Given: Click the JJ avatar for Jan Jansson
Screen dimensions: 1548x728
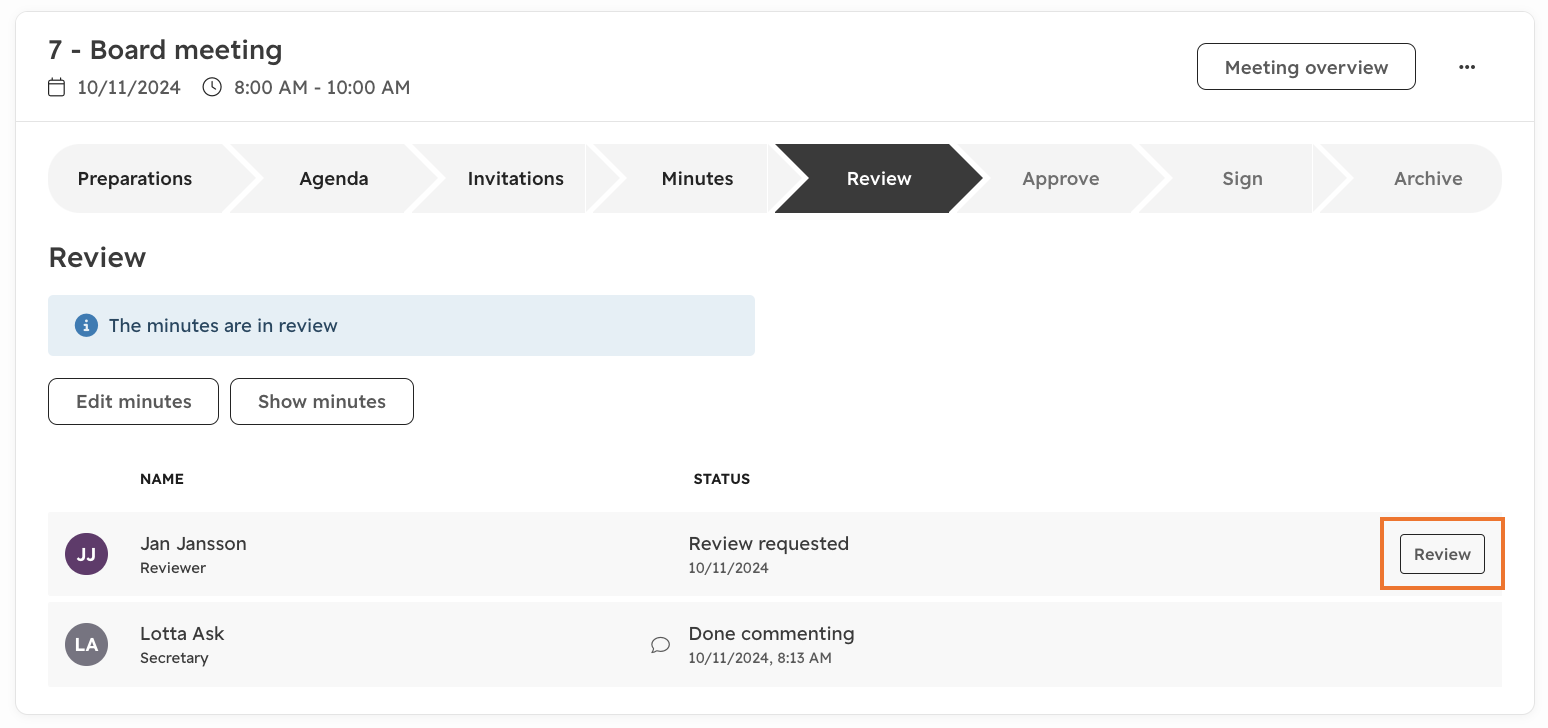Looking at the screenshot, I should tap(86, 554).
